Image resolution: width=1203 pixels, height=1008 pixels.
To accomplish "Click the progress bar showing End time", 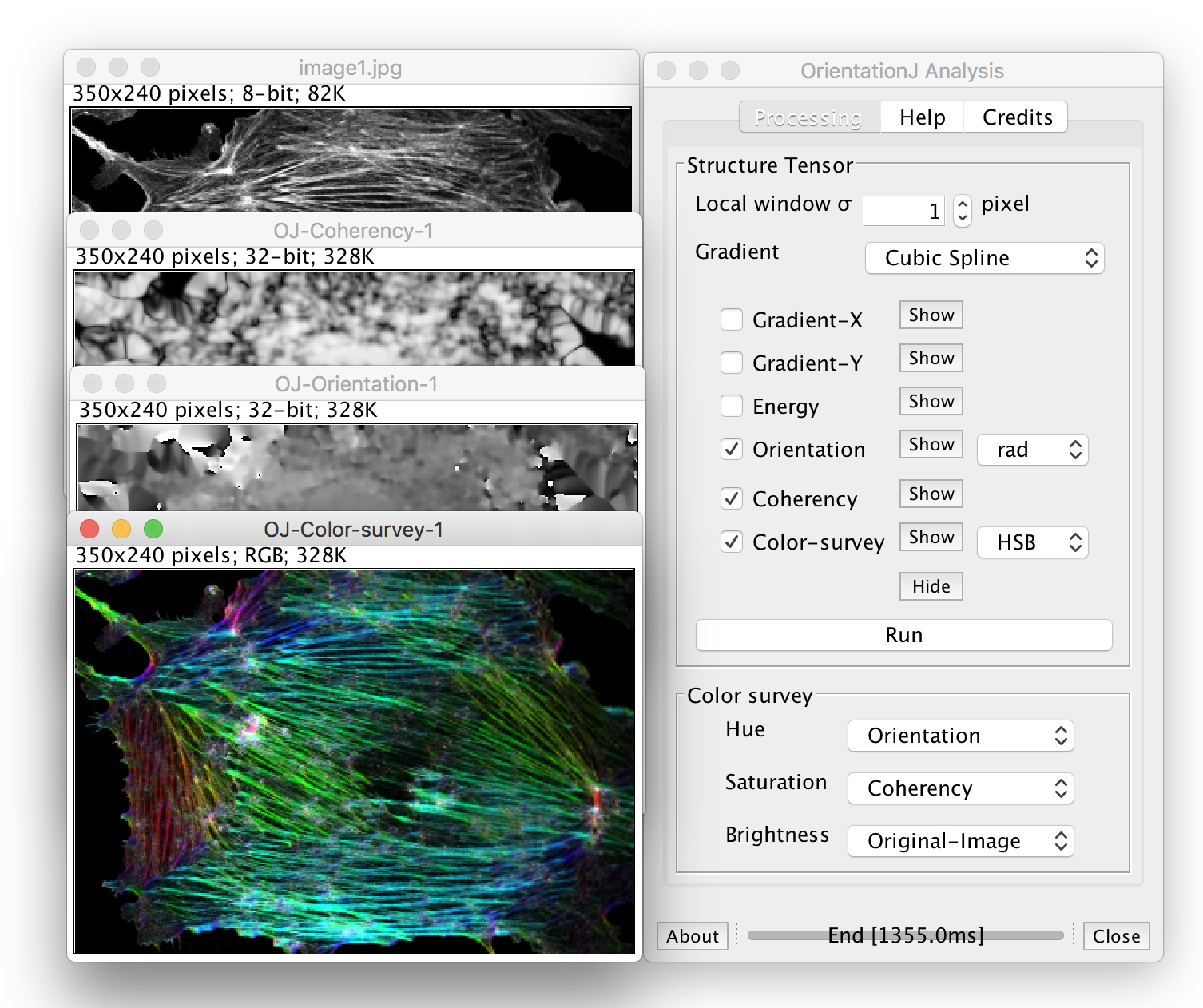I will [905, 935].
